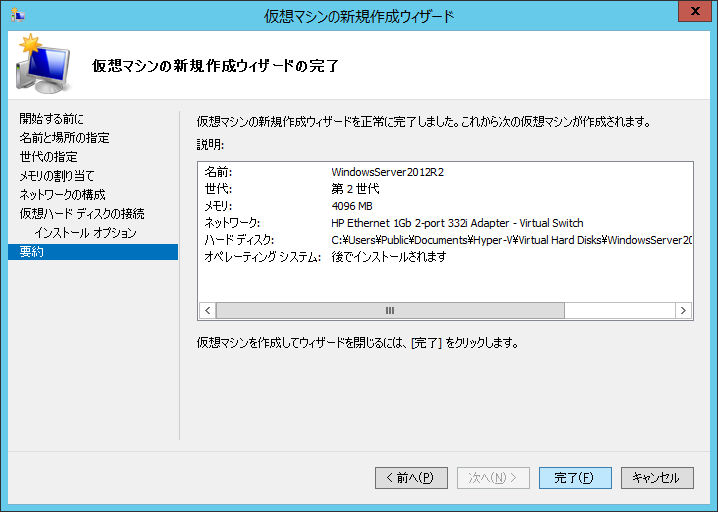Viewport: 718px width, 512px height.
Task: Click the left arrow of horizontal scrollbar
Action: [208, 311]
